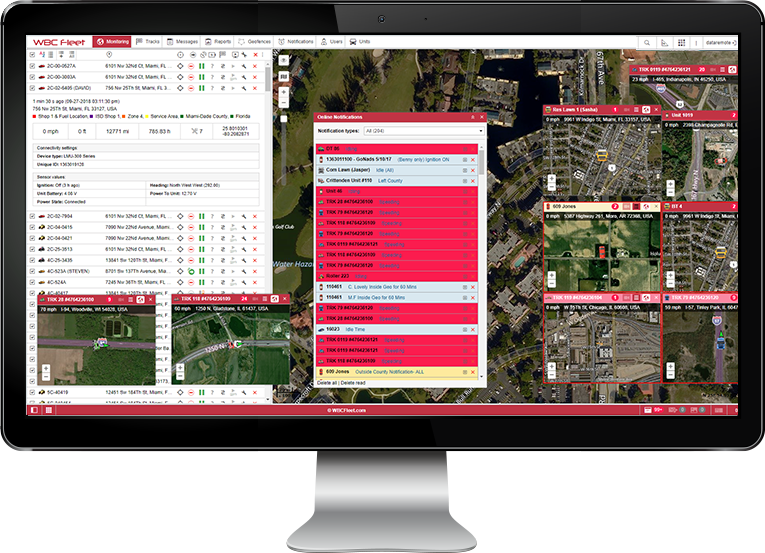
Task: Click the main map zoom slider handle
Action: (284, 119)
